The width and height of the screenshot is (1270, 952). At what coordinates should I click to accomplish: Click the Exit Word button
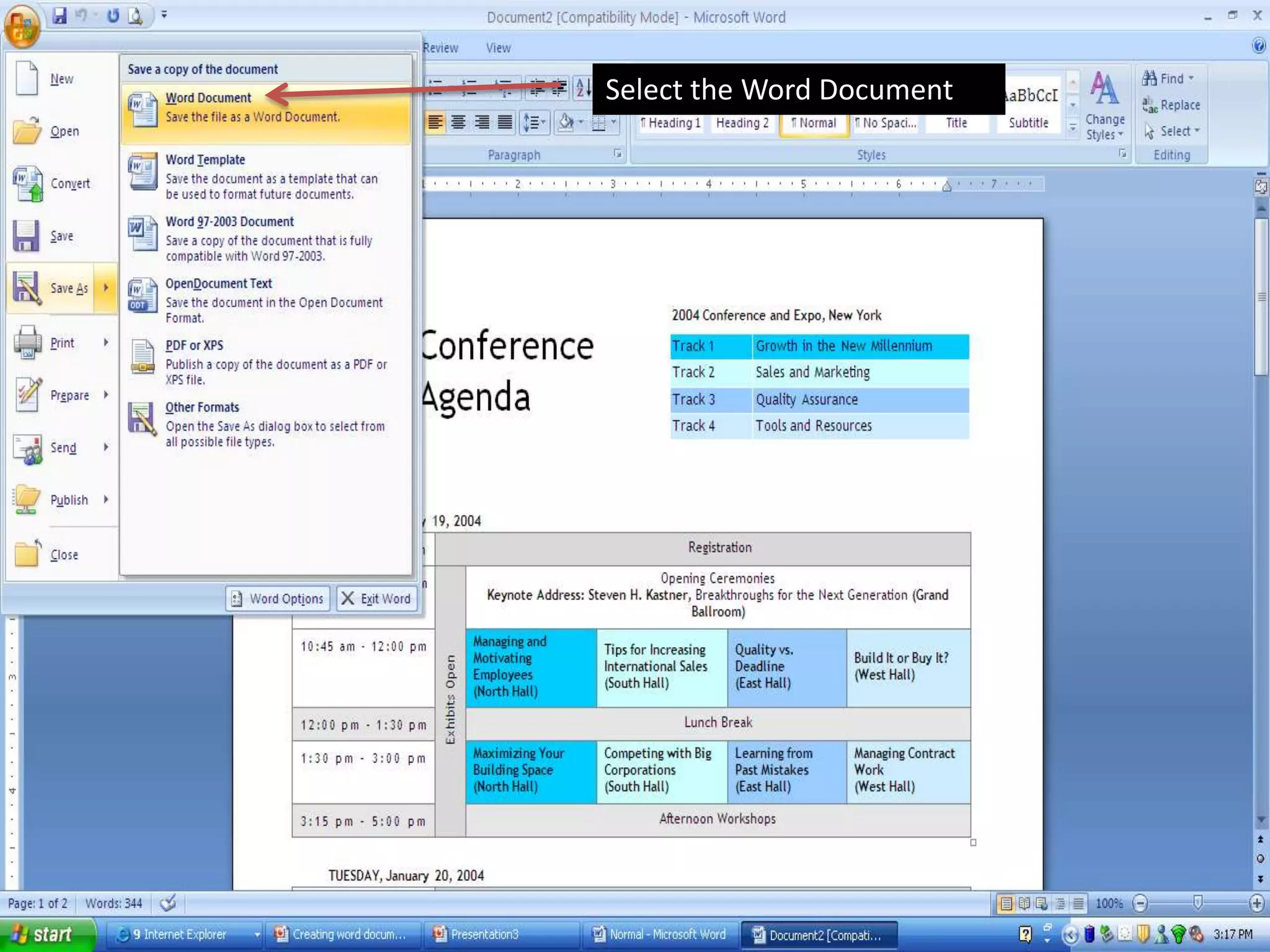pos(376,599)
